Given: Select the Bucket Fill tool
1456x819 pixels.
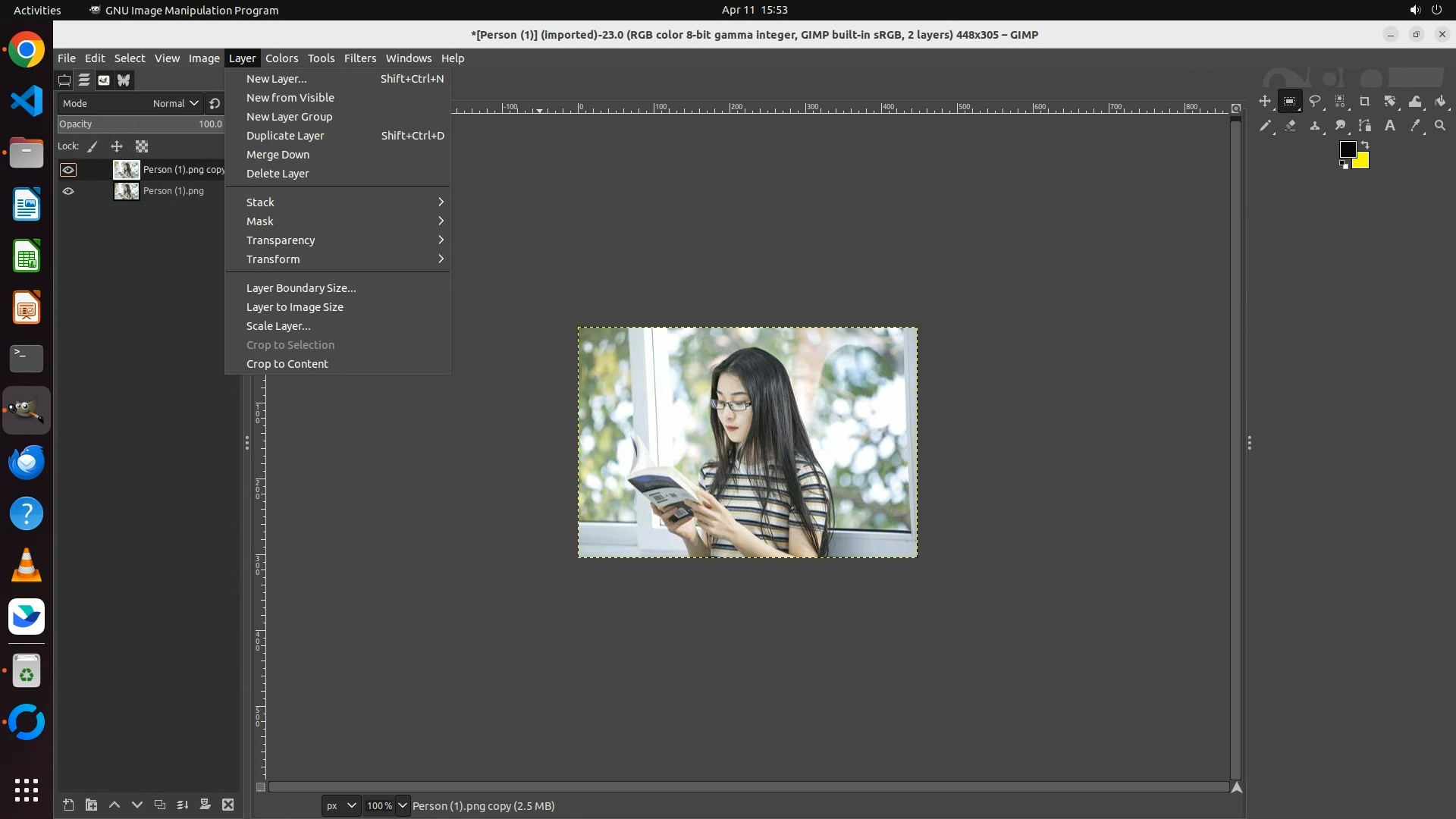Looking at the screenshot, I should click(1441, 101).
